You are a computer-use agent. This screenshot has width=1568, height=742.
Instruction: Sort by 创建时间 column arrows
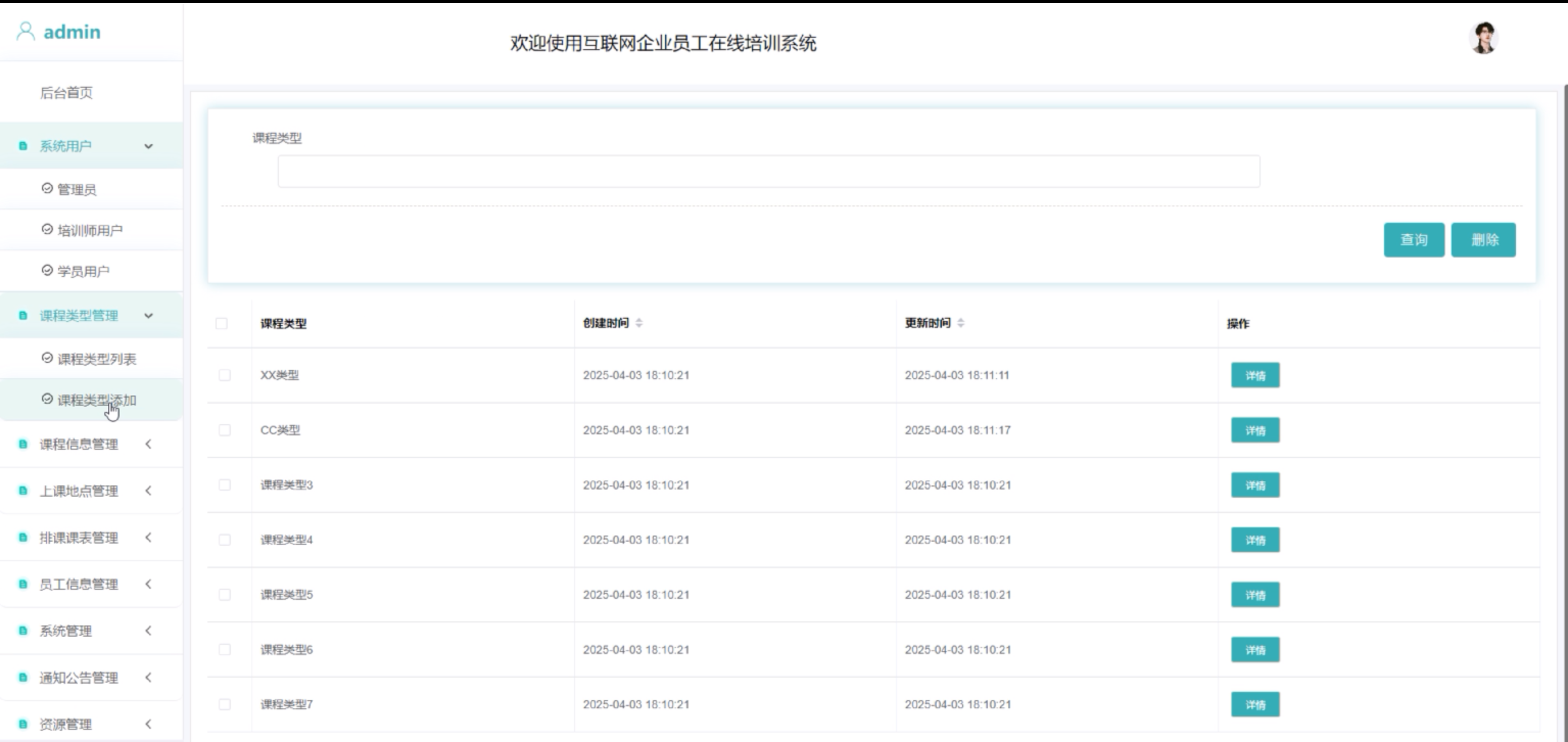[638, 323]
